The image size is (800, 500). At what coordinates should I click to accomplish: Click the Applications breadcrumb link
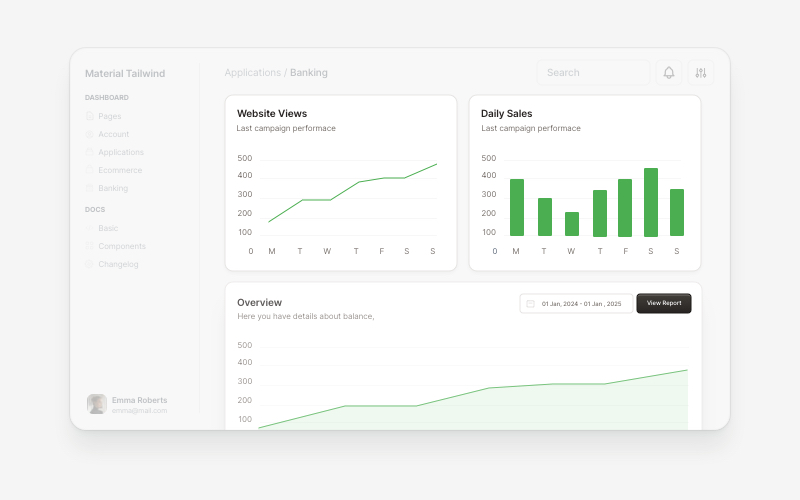coord(253,72)
